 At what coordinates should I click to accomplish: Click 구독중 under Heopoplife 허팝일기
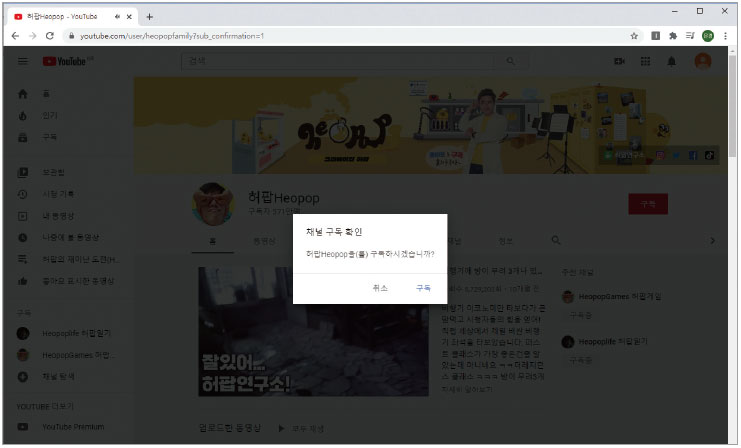pos(580,360)
